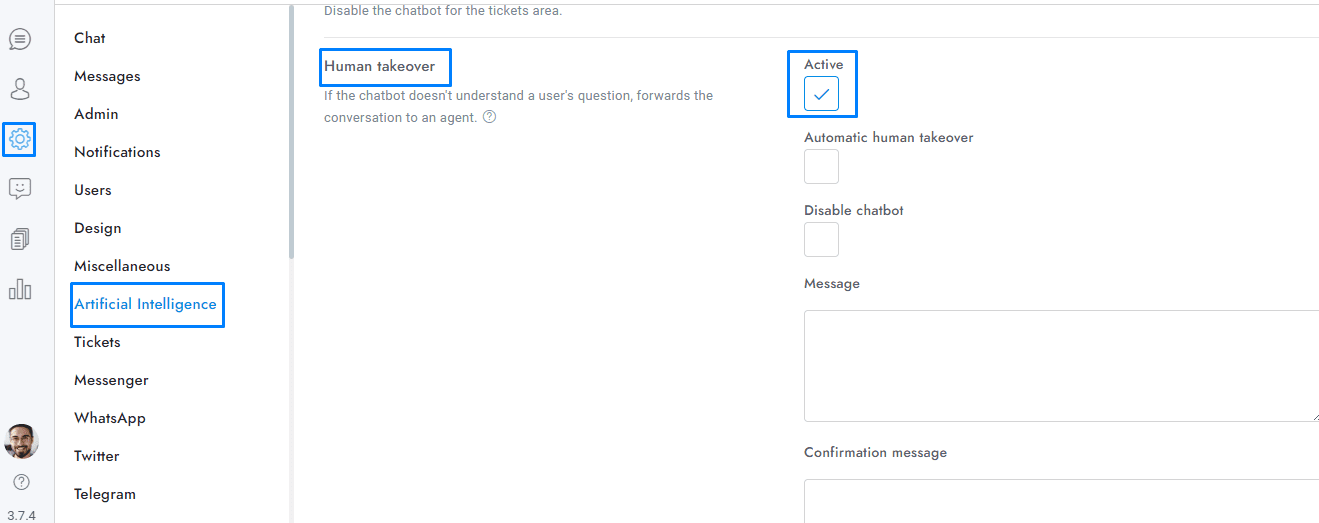Open the conversations chat bubble icon
1319x523 pixels.
click(20, 39)
